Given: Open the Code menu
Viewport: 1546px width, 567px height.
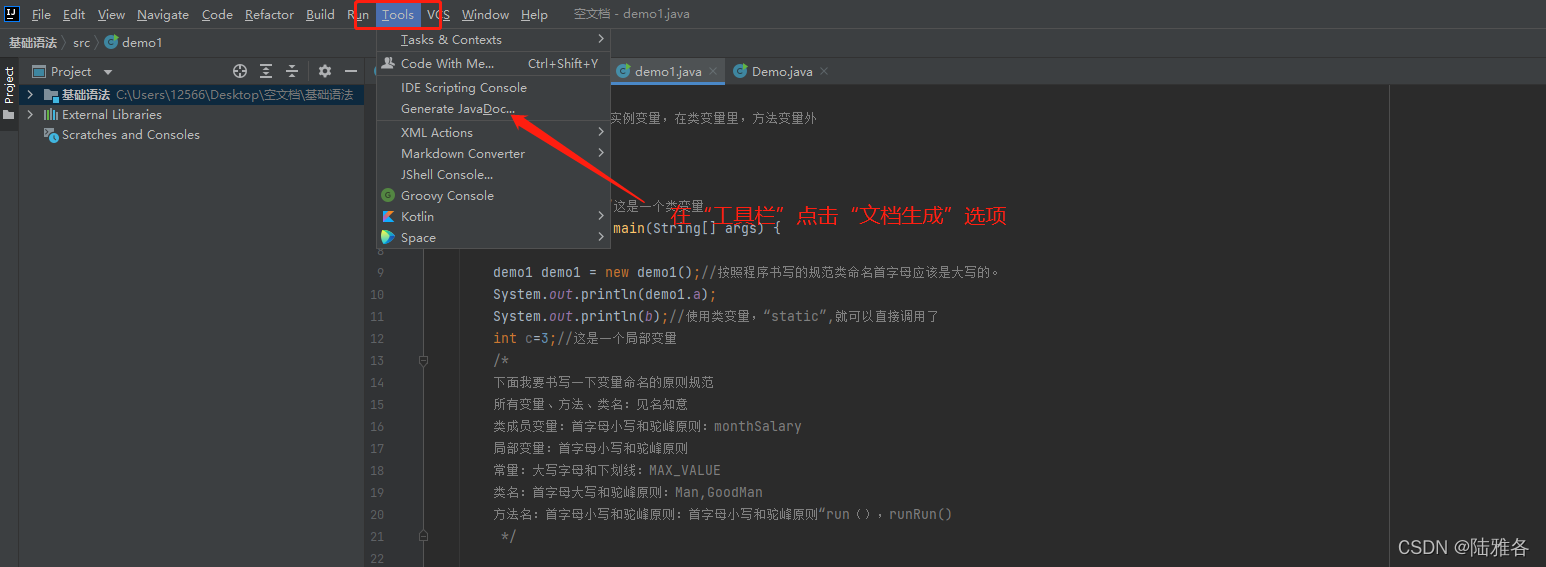Looking at the screenshot, I should click(217, 14).
